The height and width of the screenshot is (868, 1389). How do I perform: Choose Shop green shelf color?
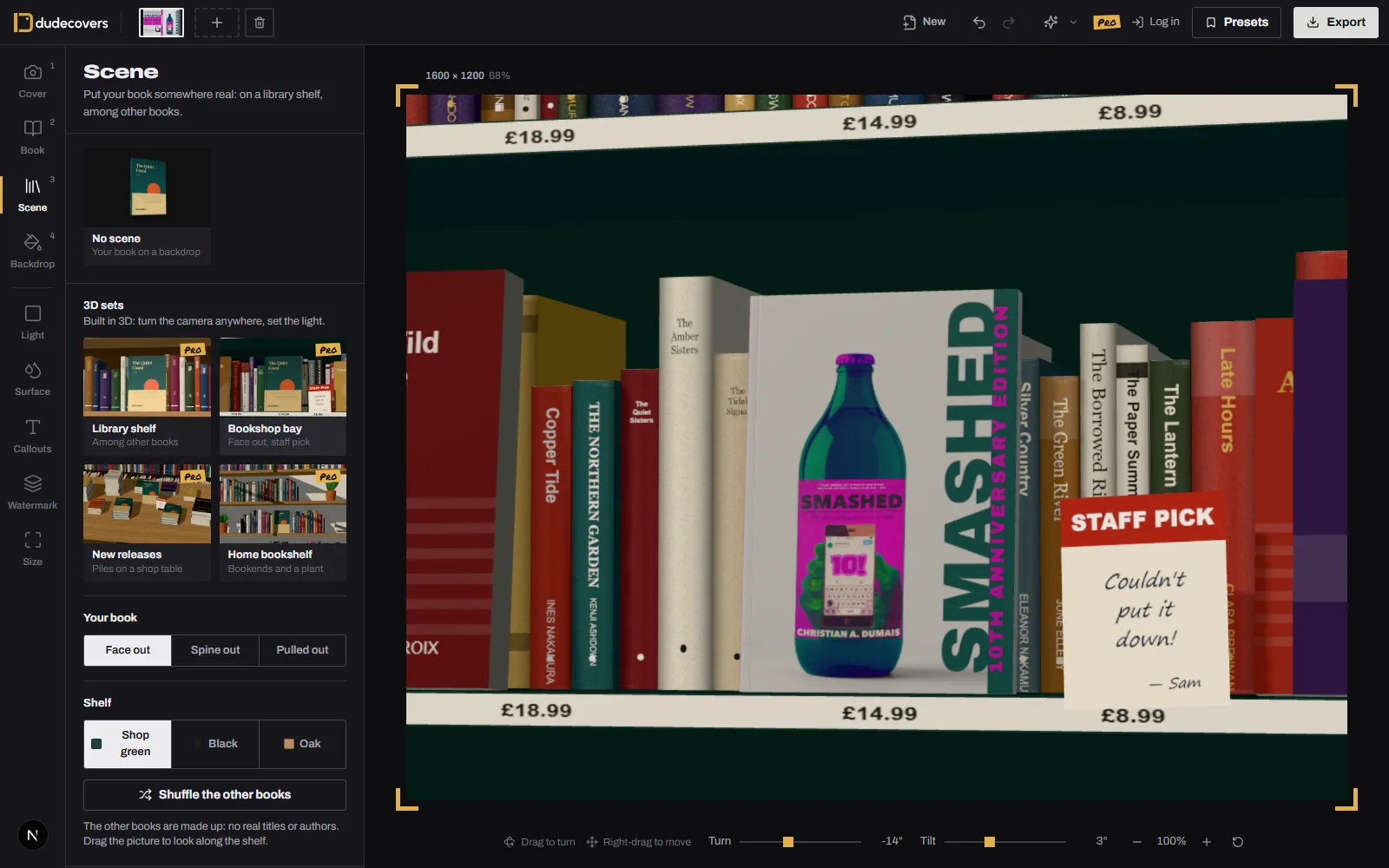[128, 744]
